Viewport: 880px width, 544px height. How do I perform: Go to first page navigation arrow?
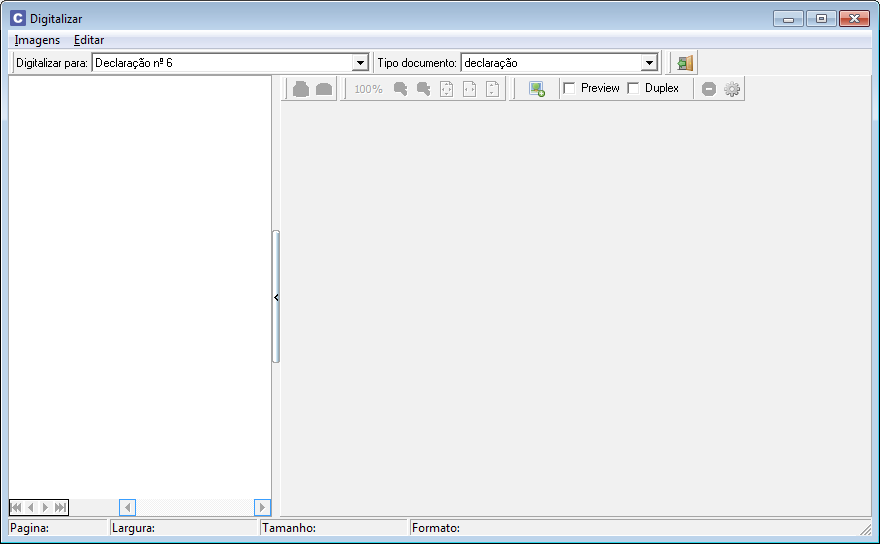(16, 508)
